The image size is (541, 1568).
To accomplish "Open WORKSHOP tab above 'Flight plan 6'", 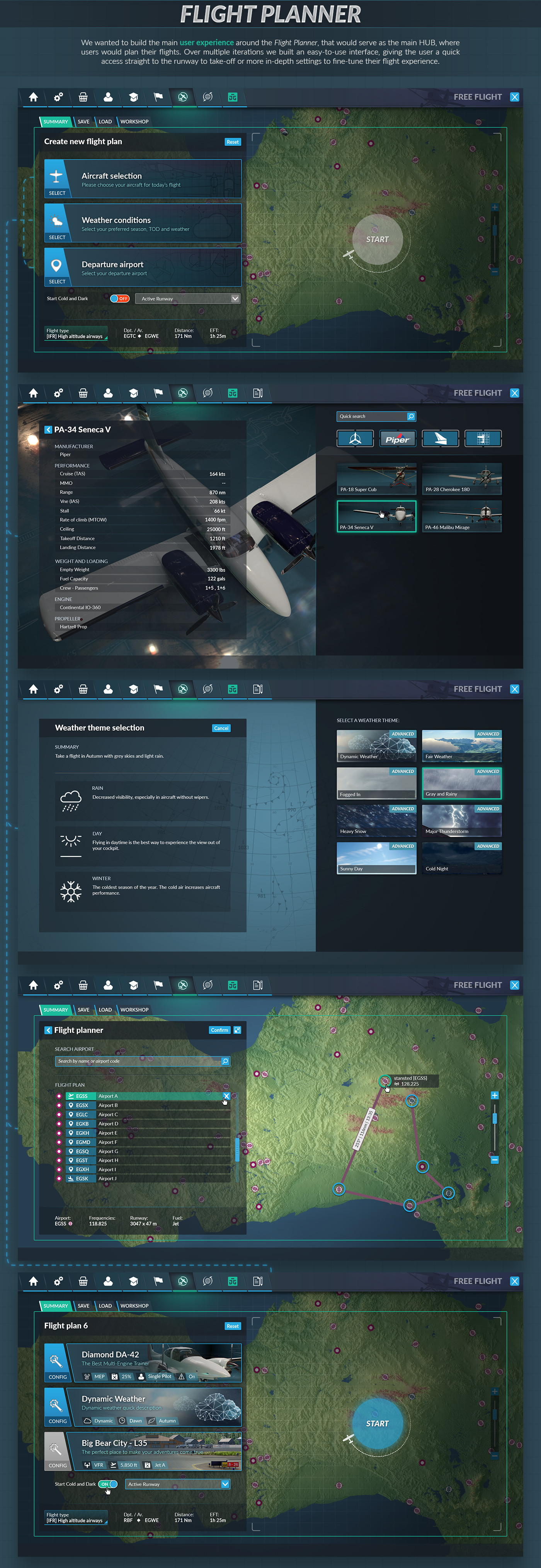I will (x=134, y=1306).
